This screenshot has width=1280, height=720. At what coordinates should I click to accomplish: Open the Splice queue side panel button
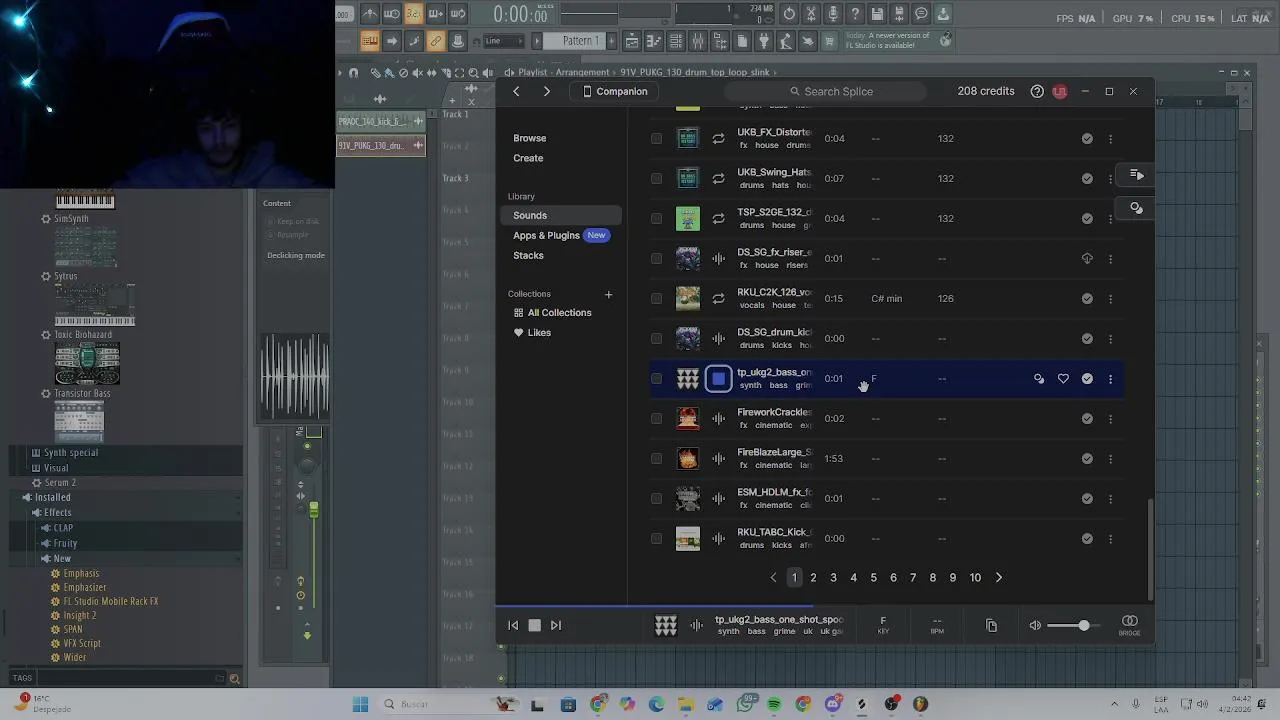1137,175
